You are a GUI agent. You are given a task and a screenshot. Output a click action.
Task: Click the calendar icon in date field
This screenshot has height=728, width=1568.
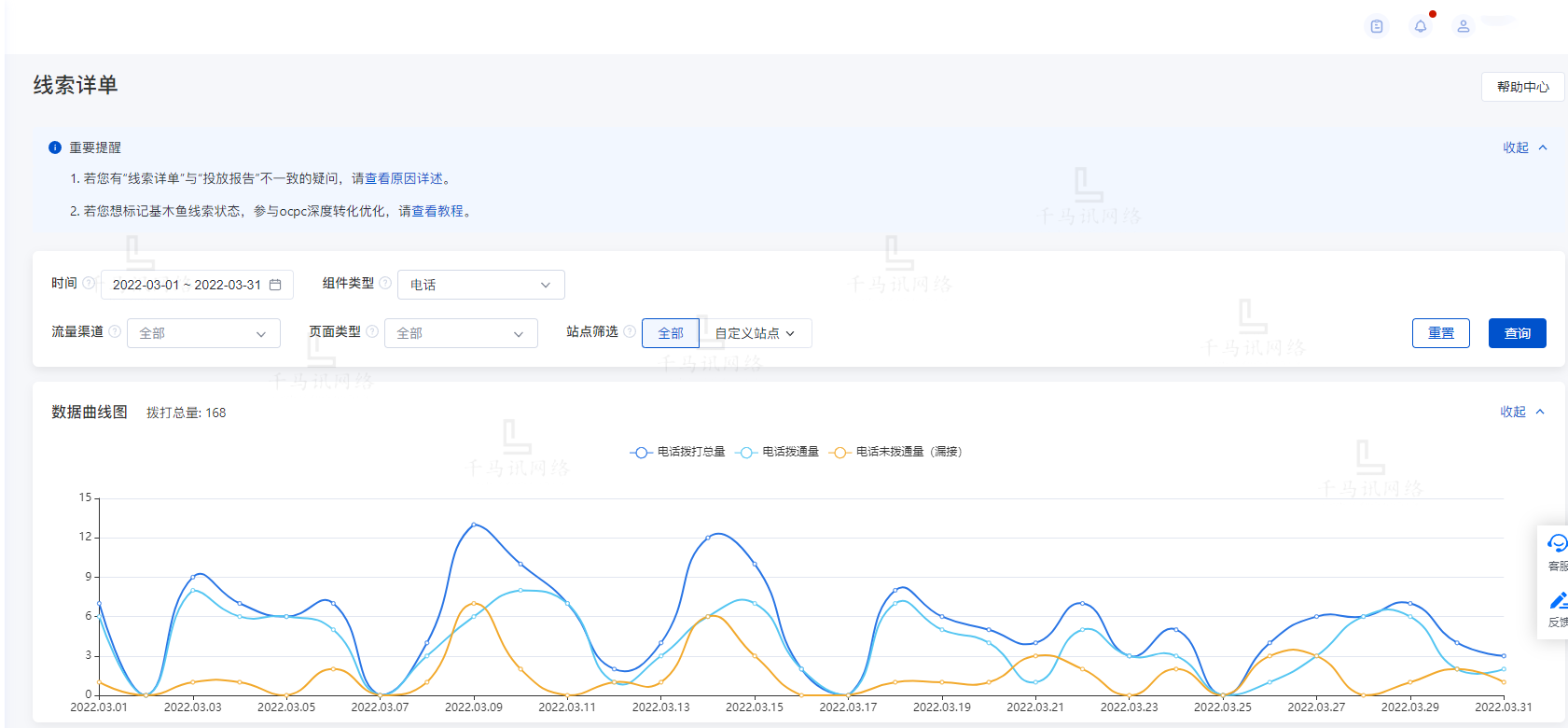click(275, 285)
